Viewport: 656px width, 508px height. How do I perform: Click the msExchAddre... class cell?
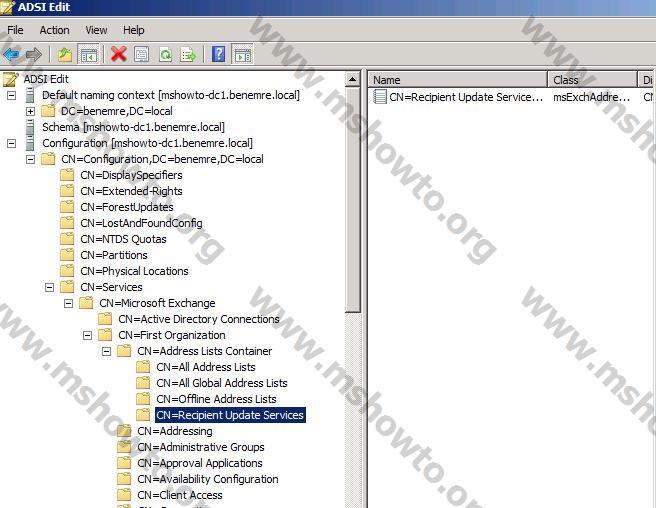(592, 97)
